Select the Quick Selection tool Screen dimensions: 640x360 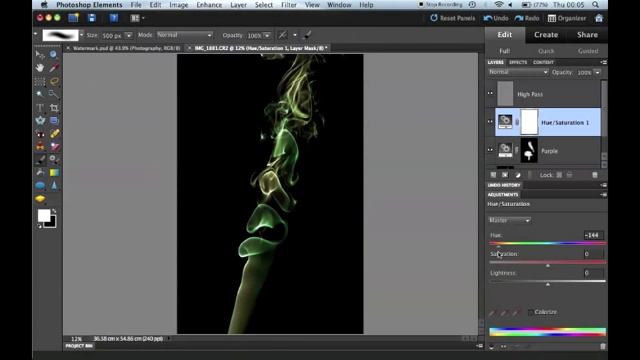[x=53, y=94]
